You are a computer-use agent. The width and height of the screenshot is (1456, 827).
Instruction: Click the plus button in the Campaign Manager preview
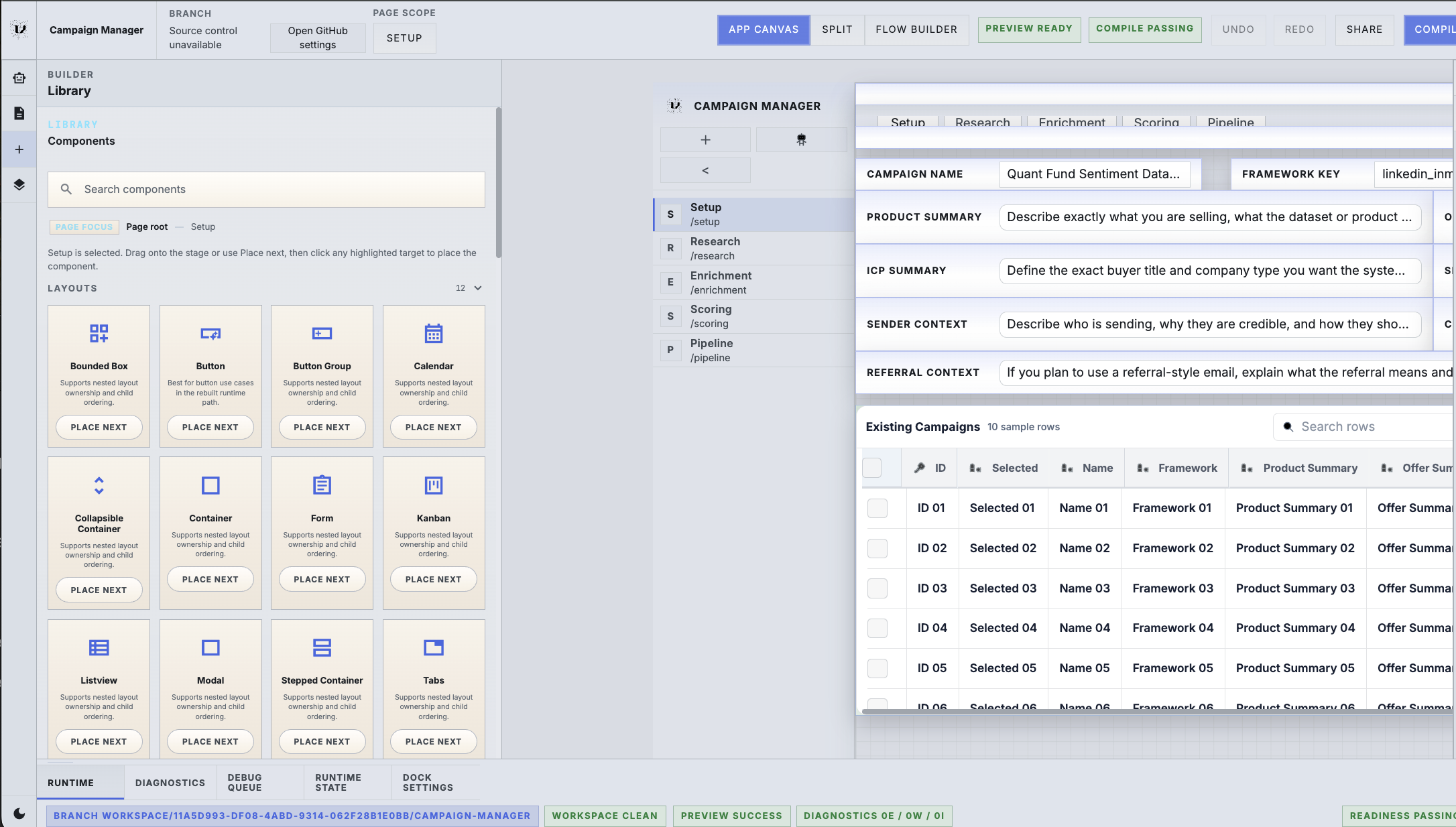(705, 140)
